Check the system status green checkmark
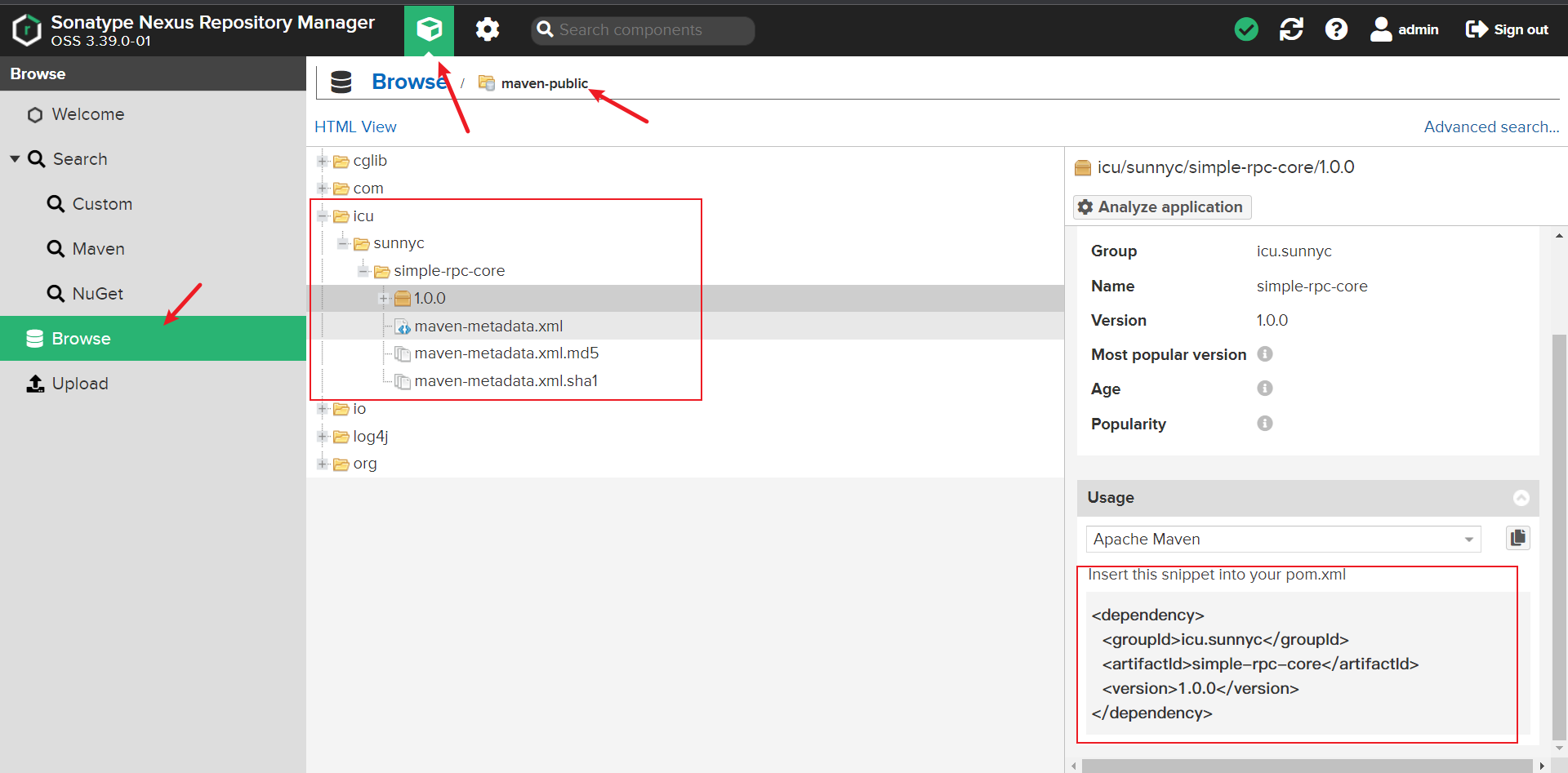 click(1246, 30)
